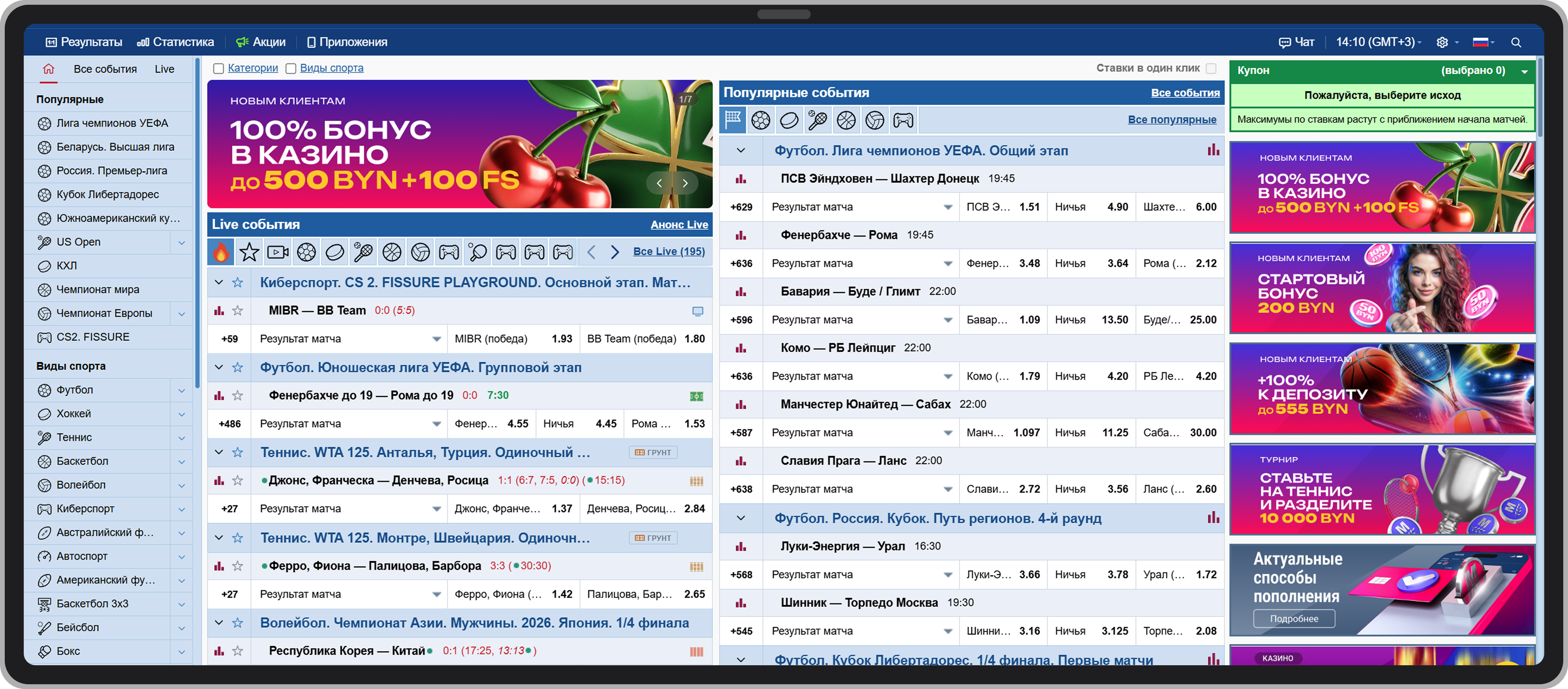Open the Стартовый бонус 200 BYN banner
Screen dimensions: 1568x689
pos(1382,288)
